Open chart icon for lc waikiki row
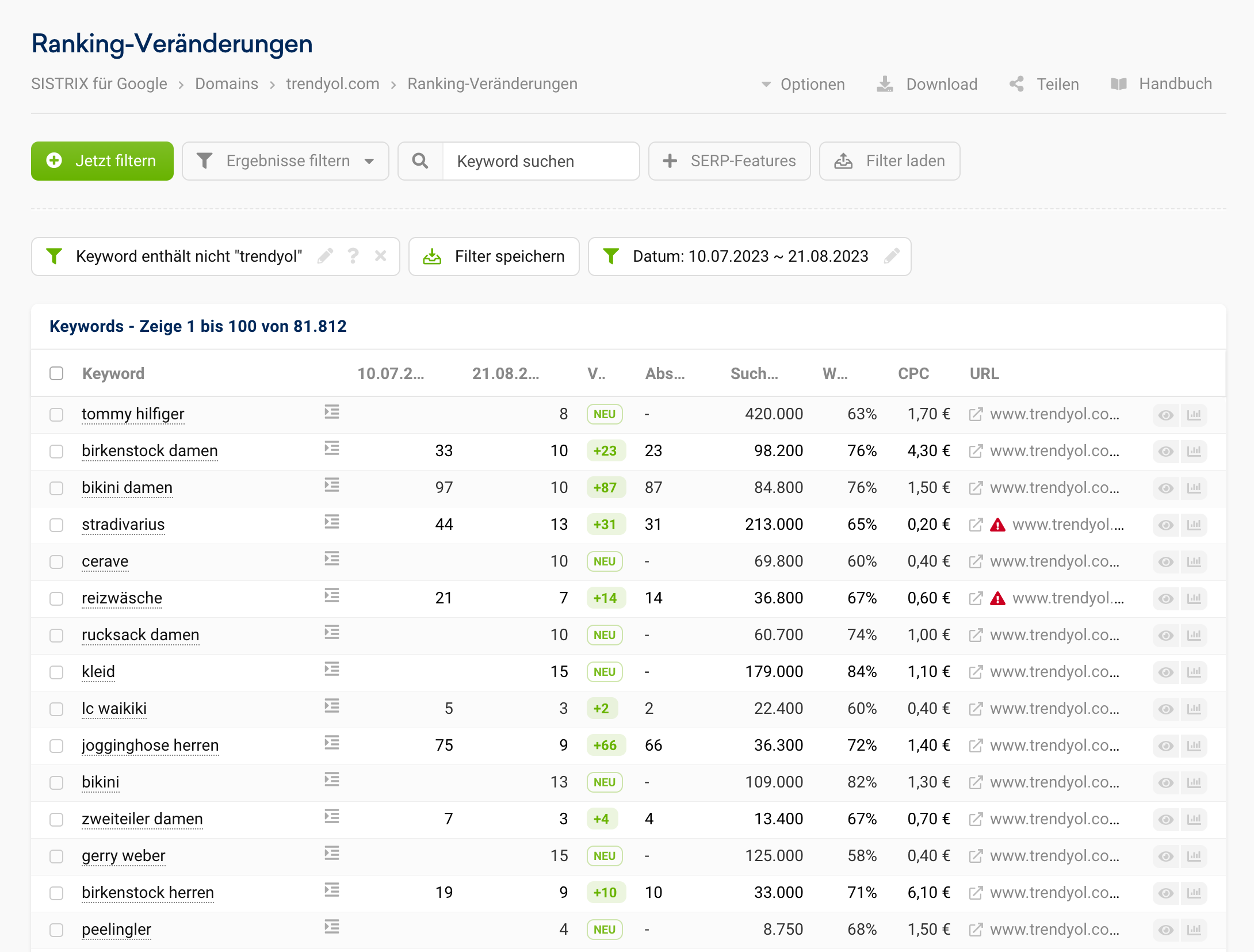1254x952 pixels. [1194, 710]
